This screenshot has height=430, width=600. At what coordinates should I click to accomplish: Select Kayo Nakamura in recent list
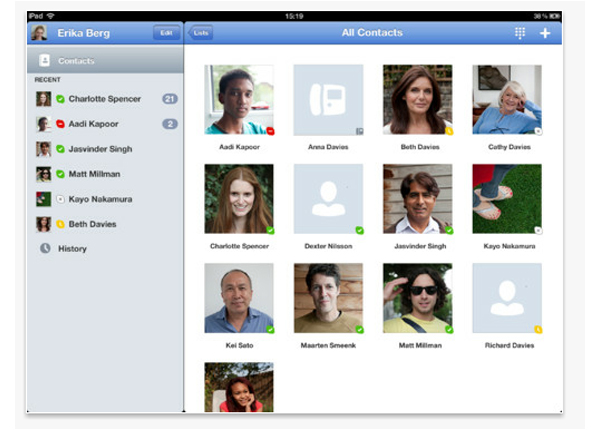pyautogui.click(x=100, y=199)
